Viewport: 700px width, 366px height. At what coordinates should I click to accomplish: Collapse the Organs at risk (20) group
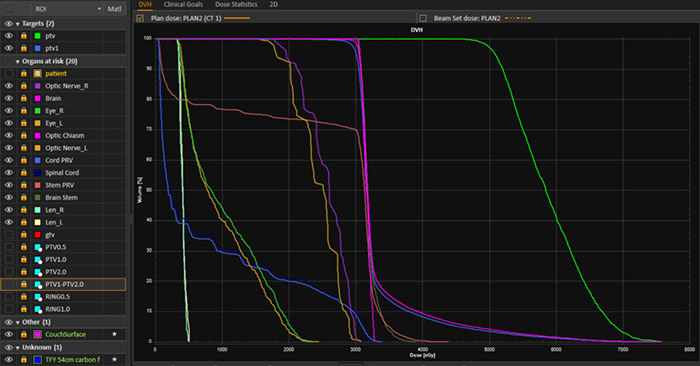click(17, 62)
